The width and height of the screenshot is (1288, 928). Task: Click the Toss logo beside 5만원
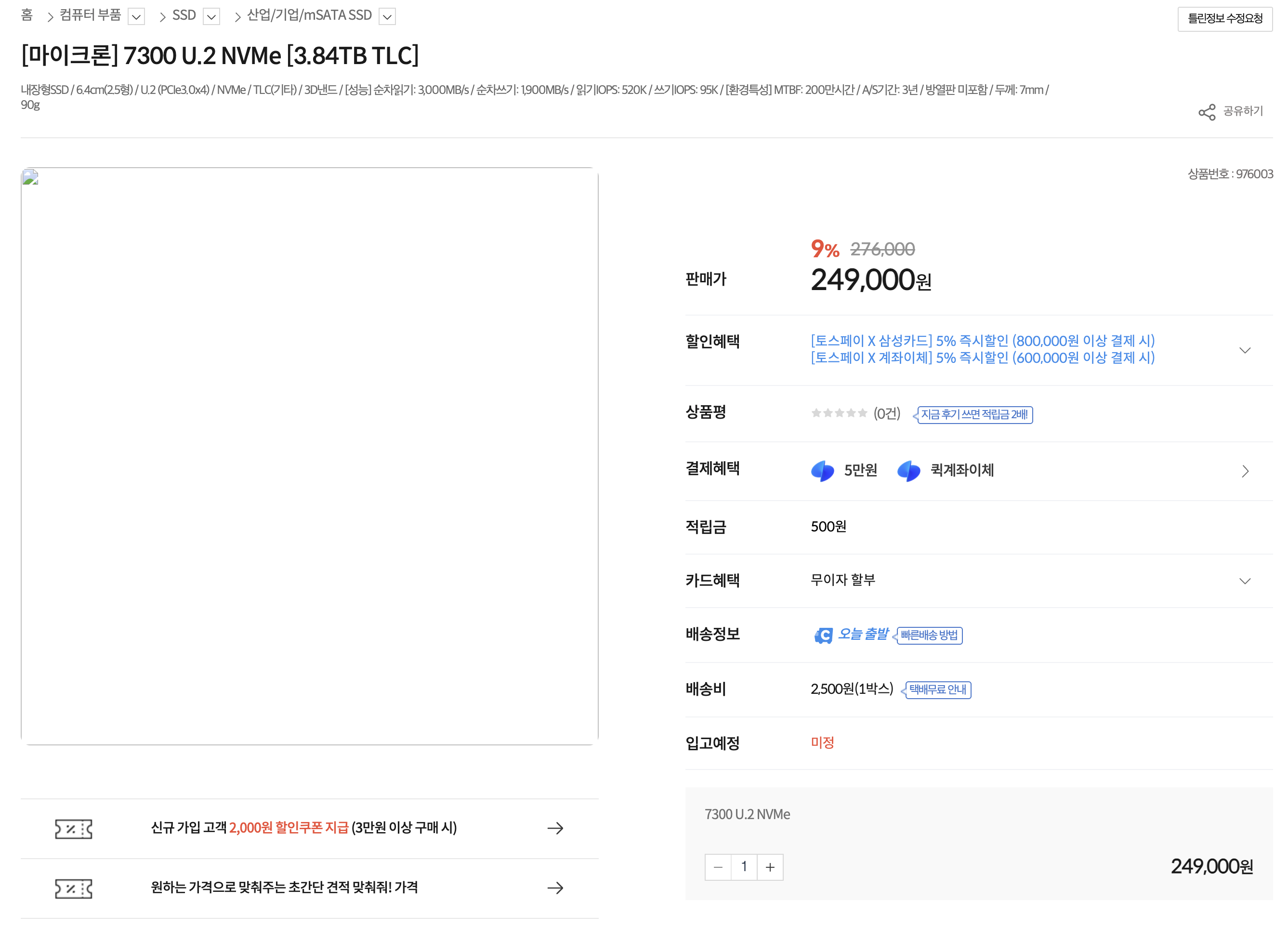pos(822,471)
